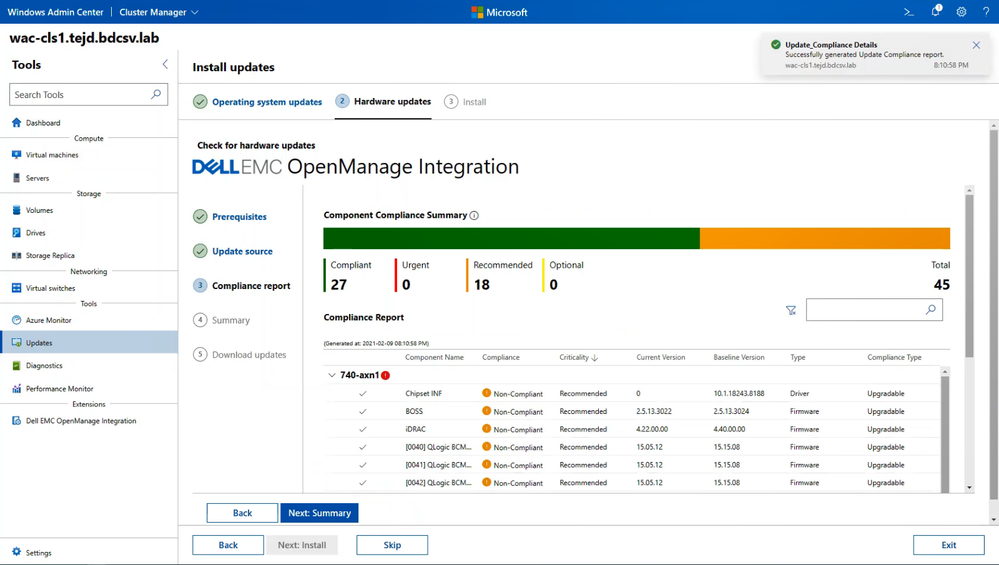This screenshot has width=999, height=565.
Task: Click the Performance Monitor icon
Action: 17,389
